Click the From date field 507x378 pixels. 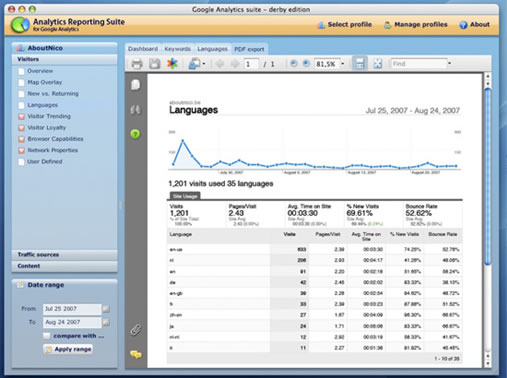coord(72,309)
